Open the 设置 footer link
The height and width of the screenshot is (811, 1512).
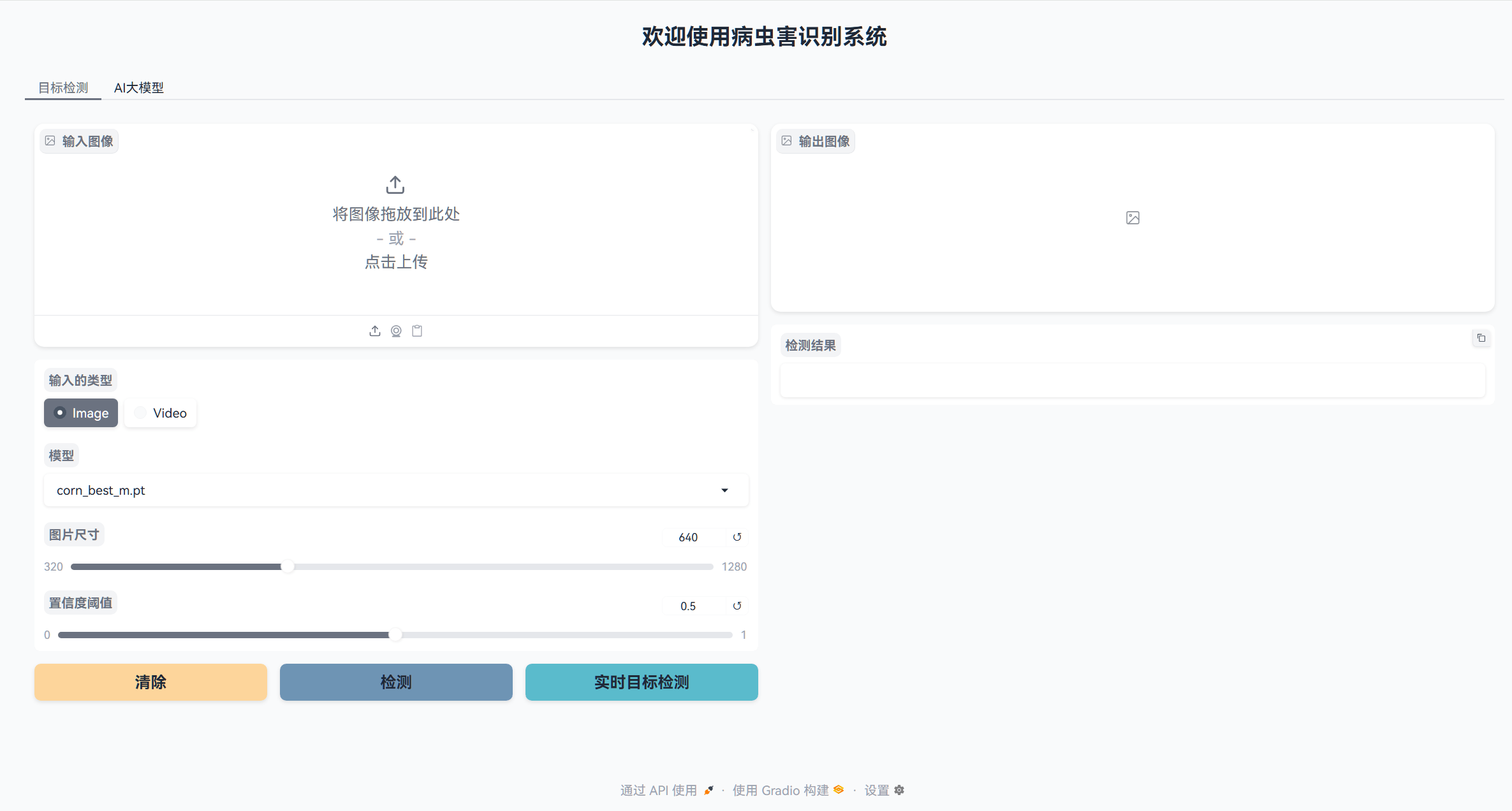click(x=884, y=791)
